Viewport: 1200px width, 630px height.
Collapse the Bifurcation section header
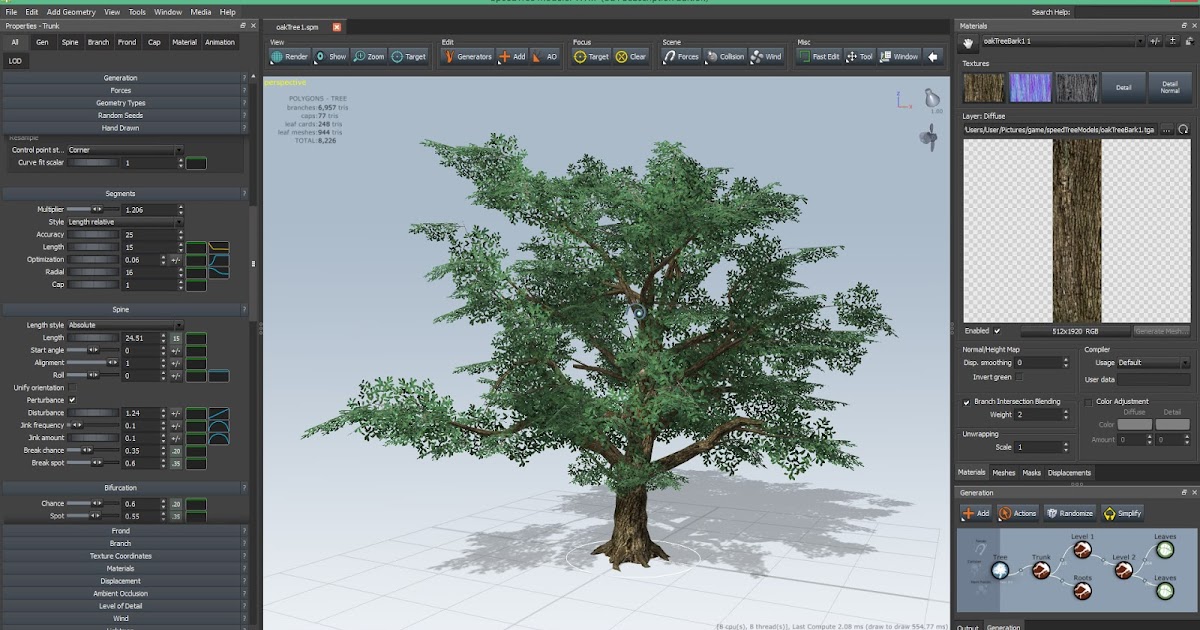pos(120,486)
